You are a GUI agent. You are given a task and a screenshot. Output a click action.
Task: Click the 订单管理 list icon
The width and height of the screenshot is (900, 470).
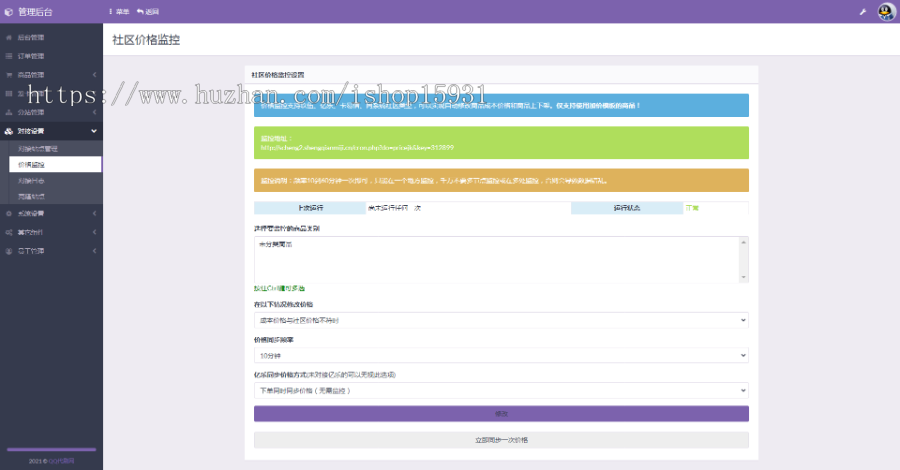[9, 56]
